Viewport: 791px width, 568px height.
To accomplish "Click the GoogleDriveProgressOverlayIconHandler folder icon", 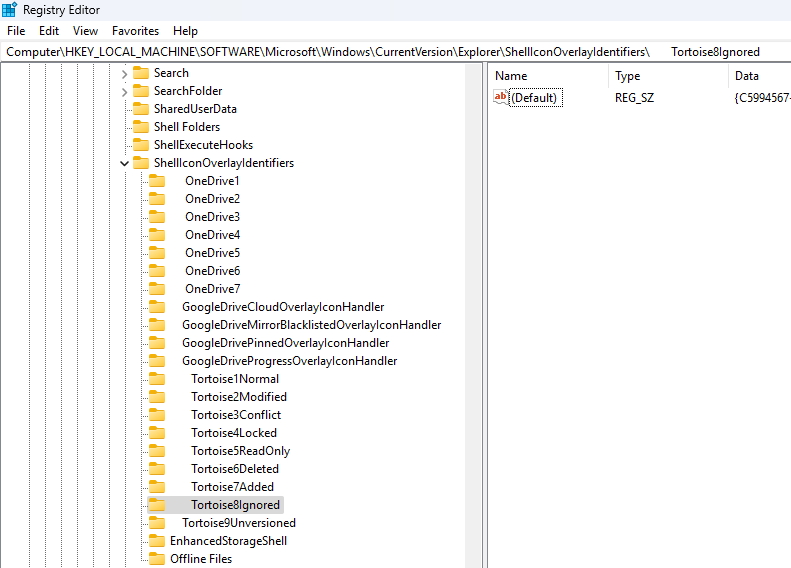I will [157, 361].
